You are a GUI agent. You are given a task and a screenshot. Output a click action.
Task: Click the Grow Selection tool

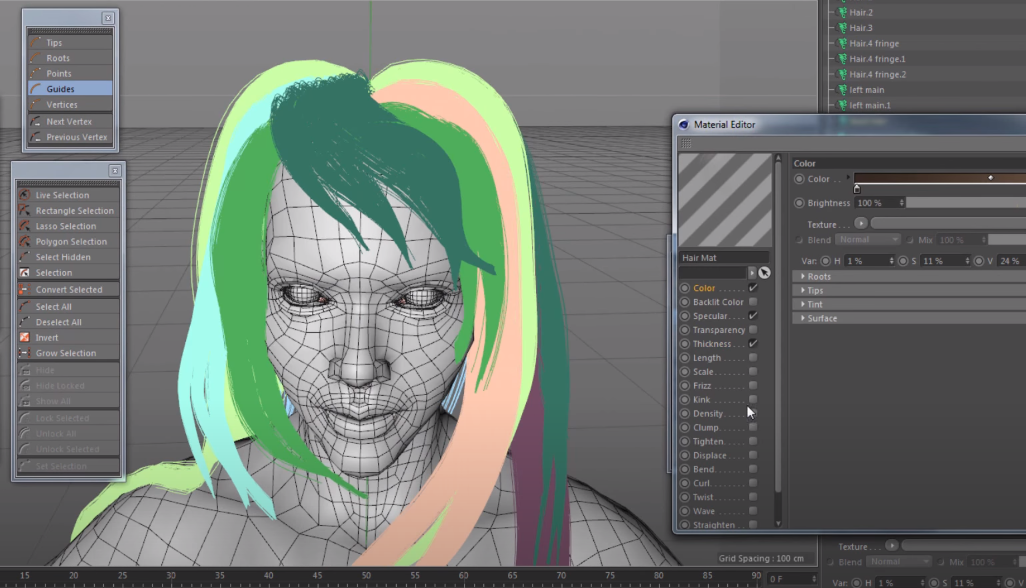pos(66,353)
